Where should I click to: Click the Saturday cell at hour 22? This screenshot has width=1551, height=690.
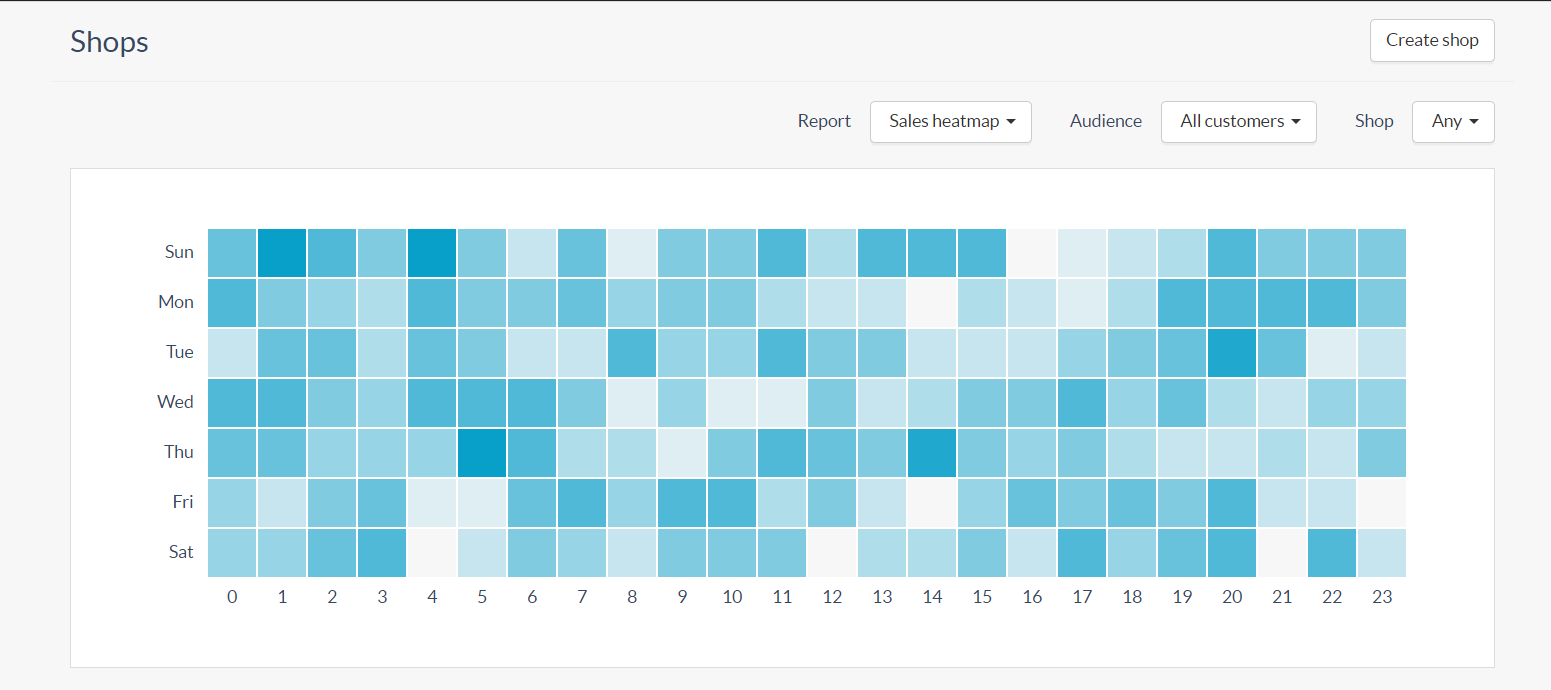click(x=1332, y=552)
